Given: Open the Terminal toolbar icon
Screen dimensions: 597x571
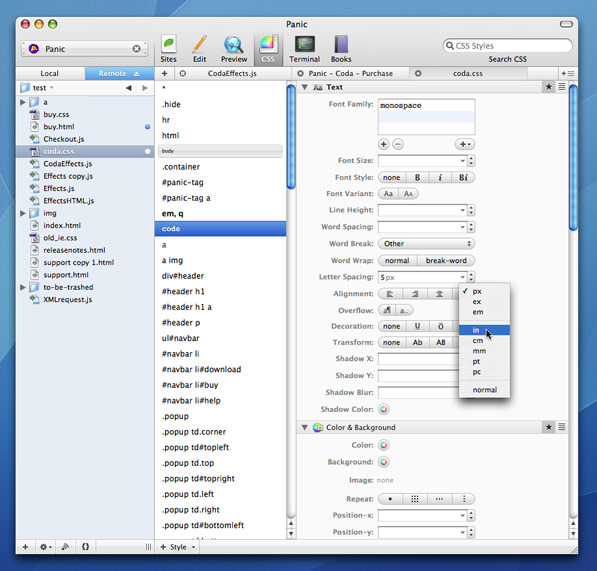Looking at the screenshot, I should [305, 49].
